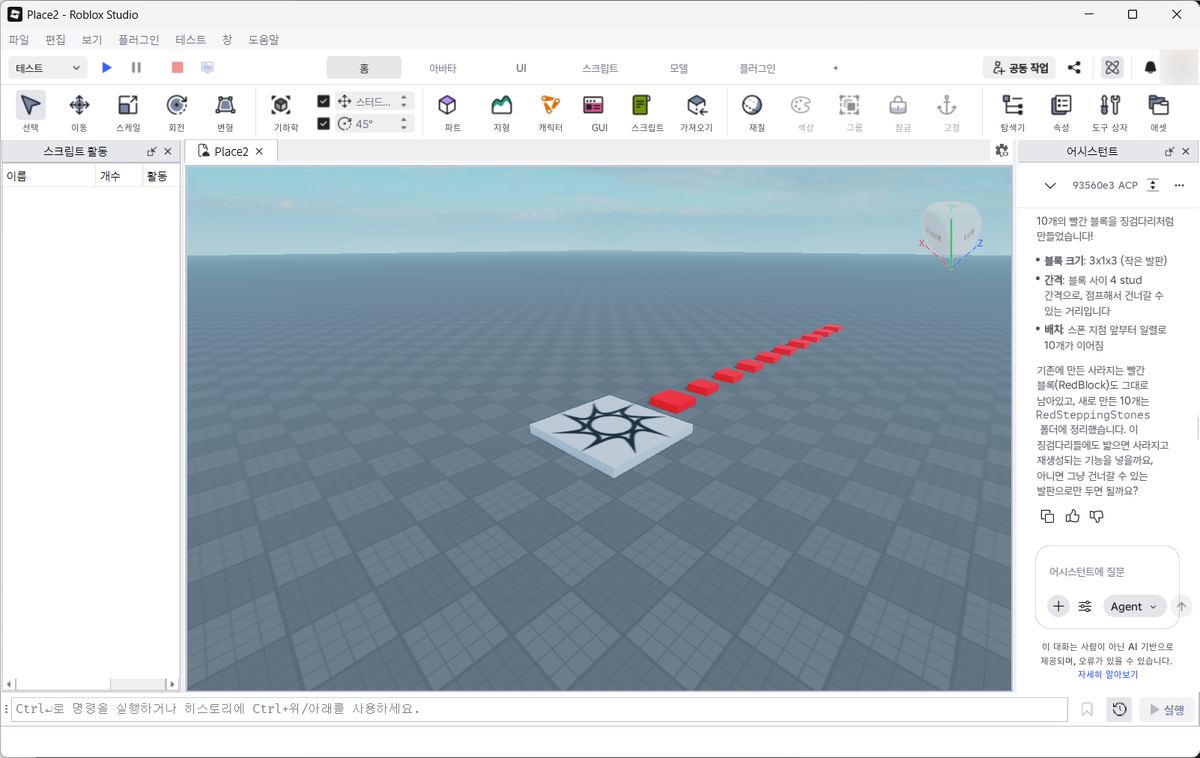This screenshot has height=758, width=1200.
Task: Adjust the 스터드 snap increment stepper
Action: point(404,101)
